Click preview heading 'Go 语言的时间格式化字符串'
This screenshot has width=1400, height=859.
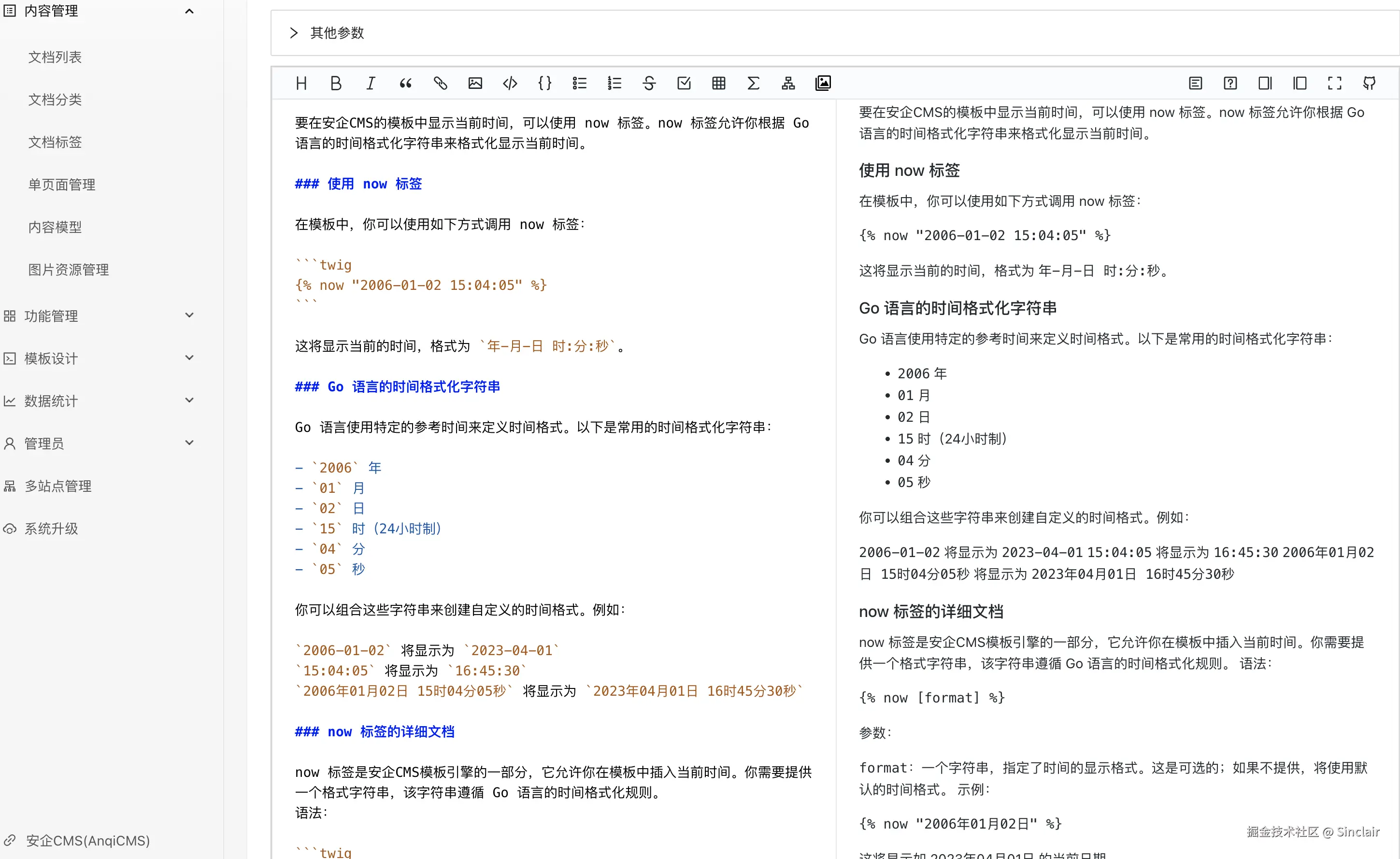[958, 308]
